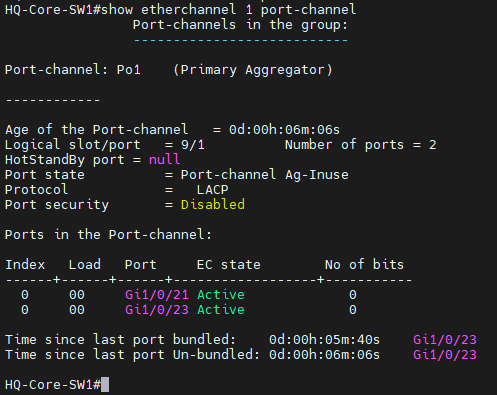Image resolution: width=497 pixels, height=395 pixels.
Task: Click the bundled time 0d:00h:05m:40s
Action: 324,340
